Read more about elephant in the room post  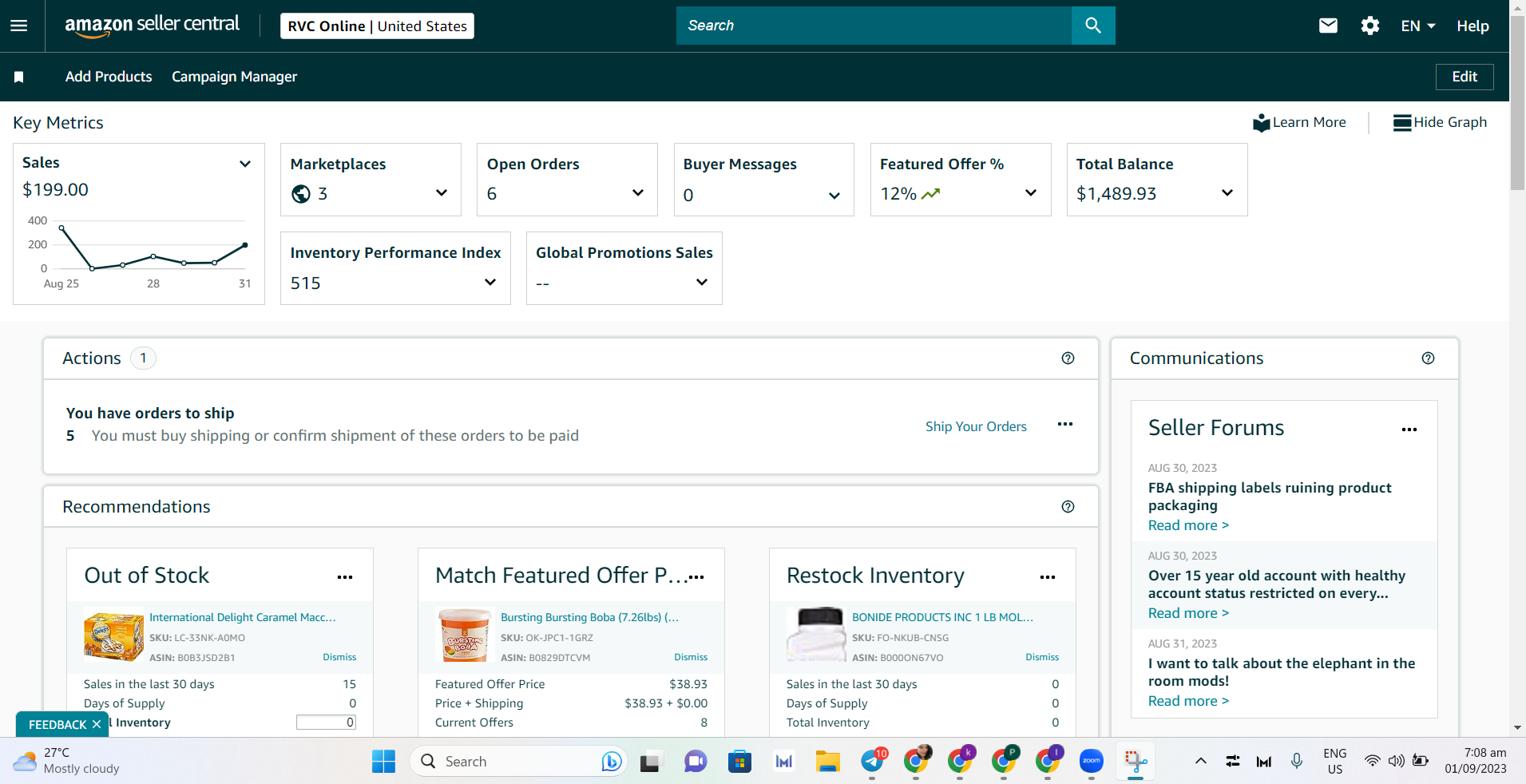click(1188, 701)
